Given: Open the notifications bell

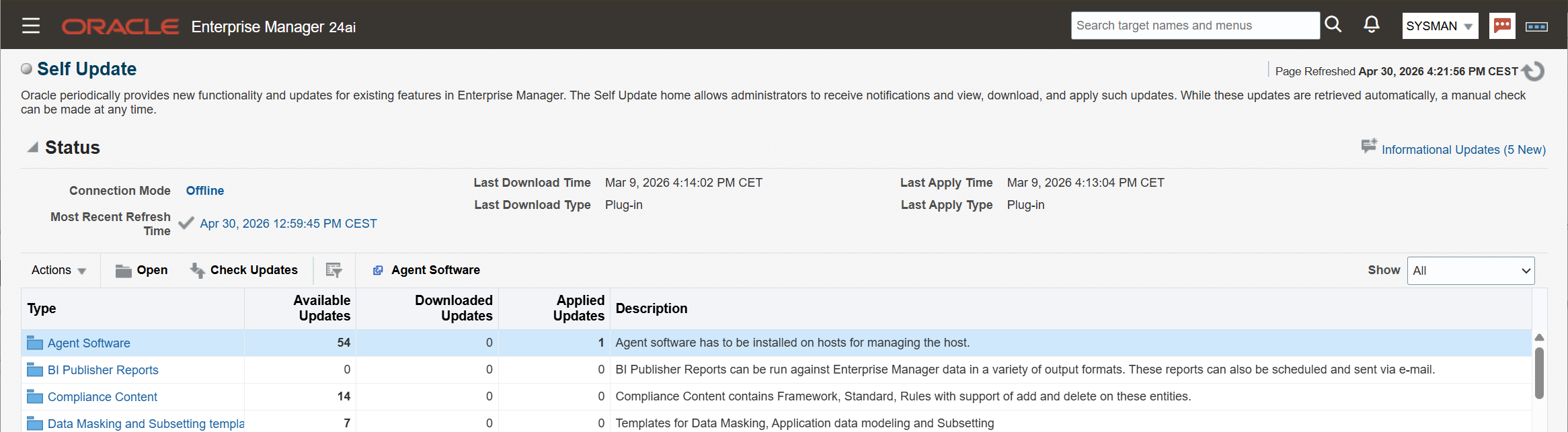Looking at the screenshot, I should click(x=1372, y=25).
